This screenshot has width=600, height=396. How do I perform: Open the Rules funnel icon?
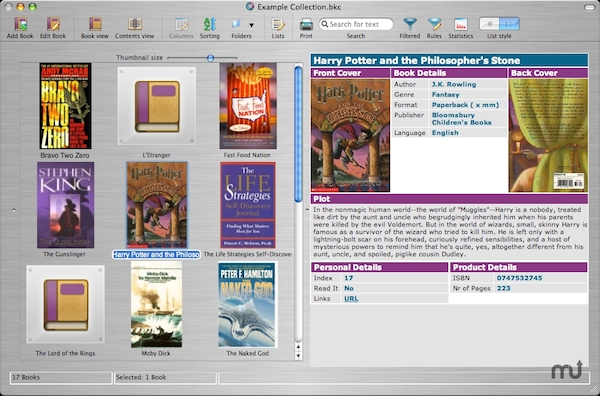[434, 24]
